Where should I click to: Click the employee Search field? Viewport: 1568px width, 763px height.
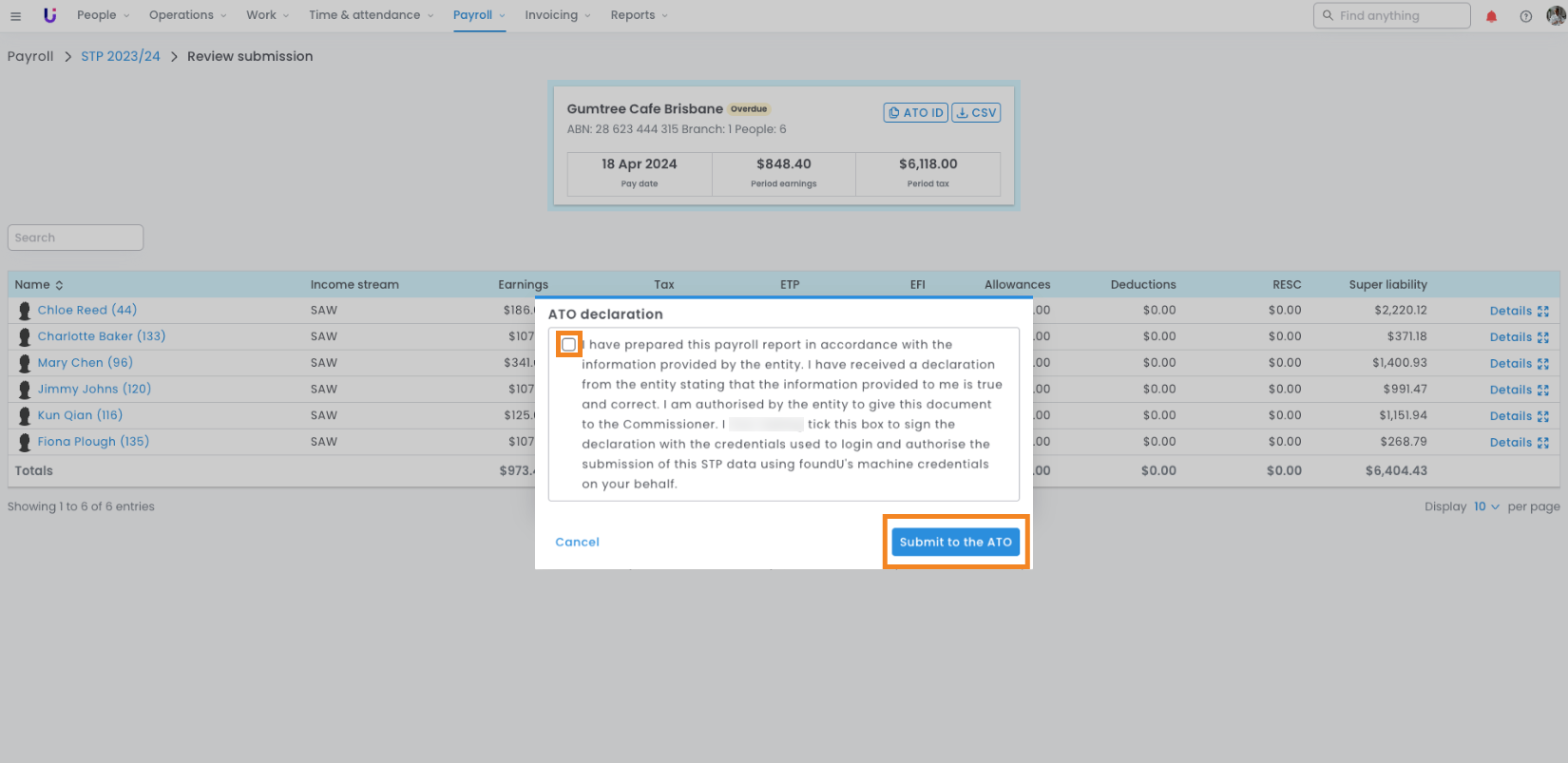(x=75, y=238)
